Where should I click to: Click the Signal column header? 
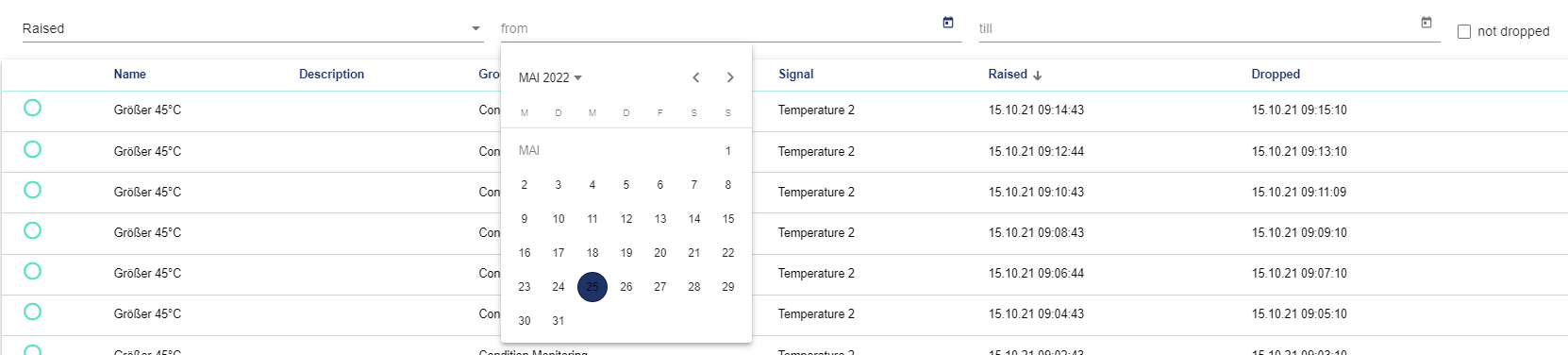pyautogui.click(x=796, y=75)
